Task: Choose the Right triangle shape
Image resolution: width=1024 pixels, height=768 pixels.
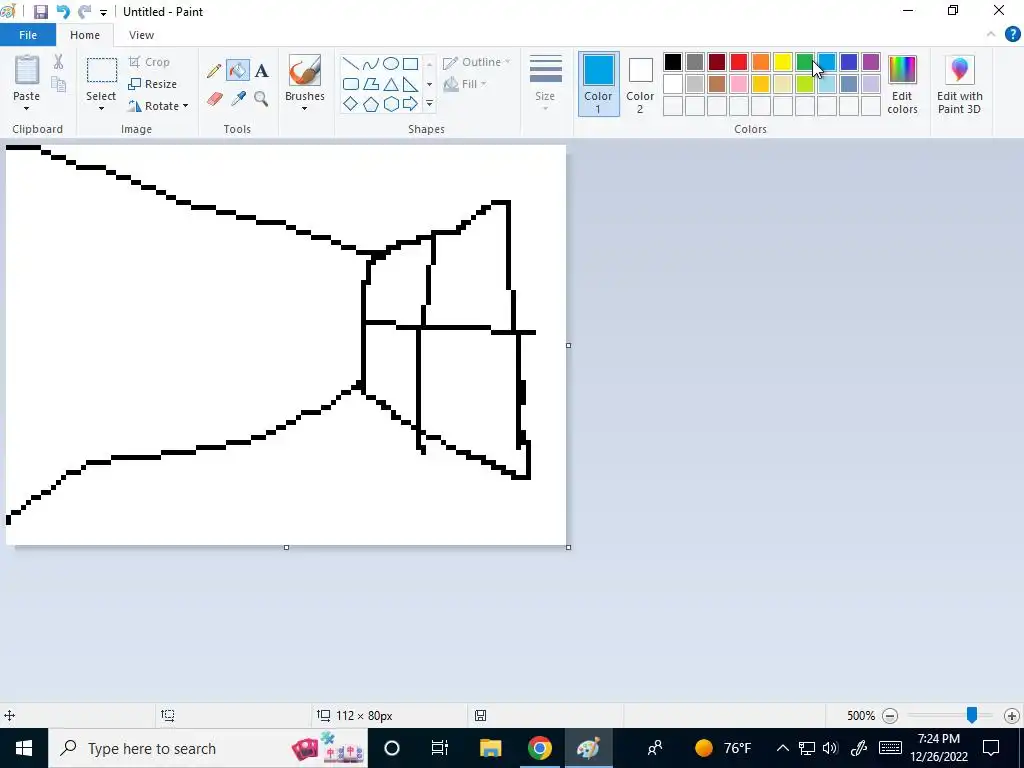Action: tap(410, 84)
